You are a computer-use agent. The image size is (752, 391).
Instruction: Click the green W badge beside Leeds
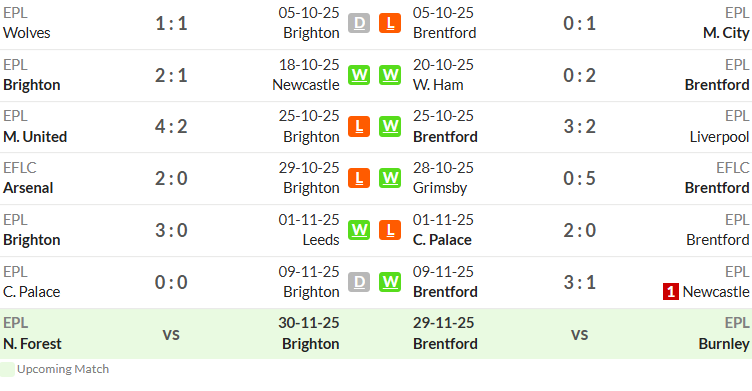[359, 230]
